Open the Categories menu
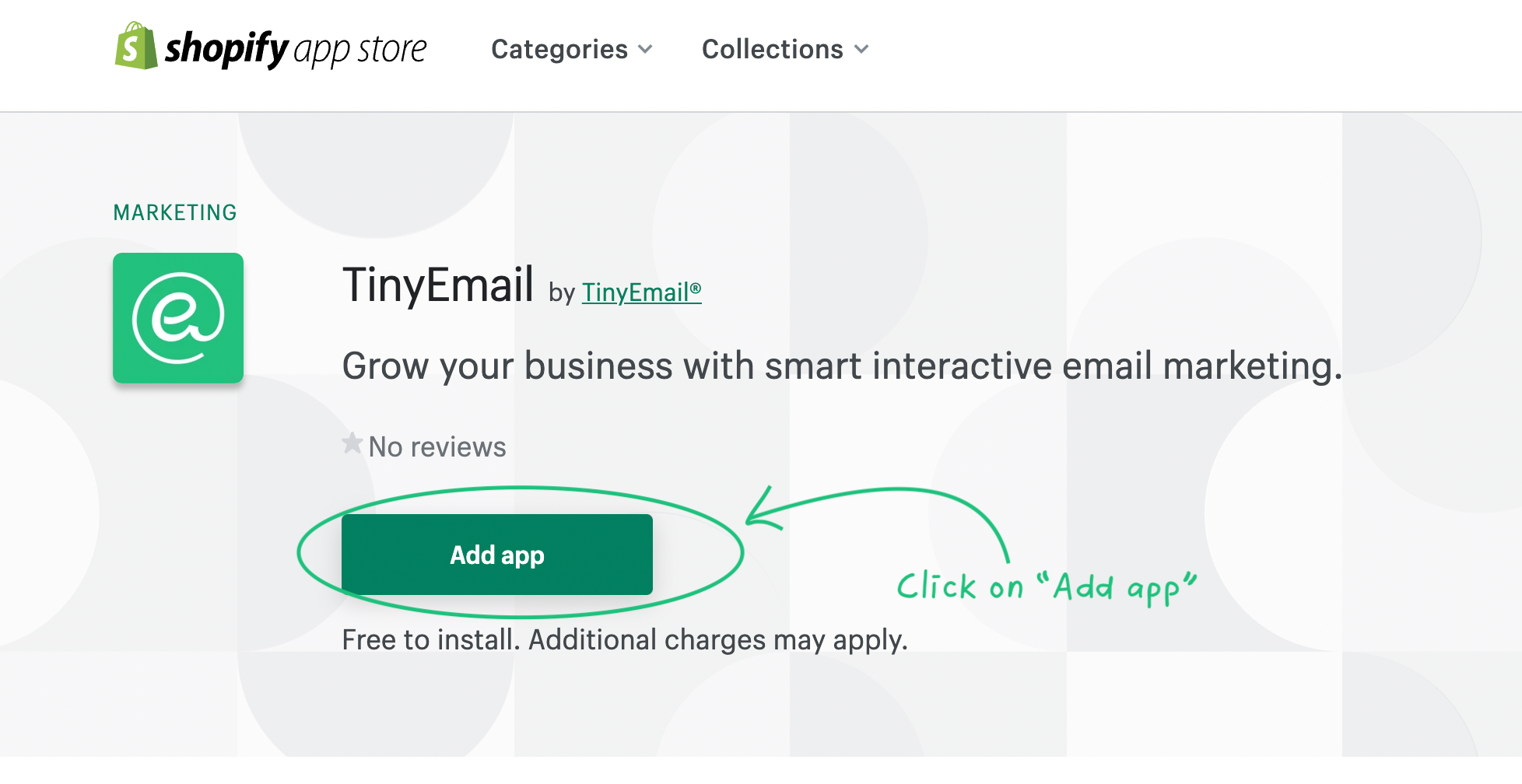 [x=559, y=50]
